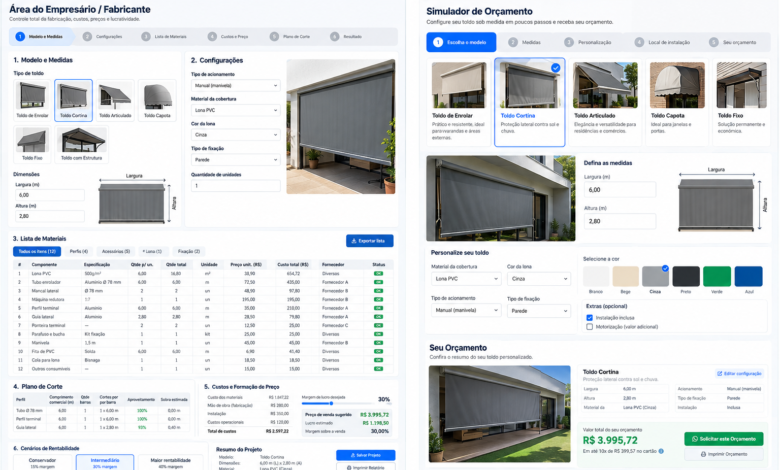Viewport: 780px width, 470px height.
Task: Pick the Azul color swatch
Action: (x=749, y=277)
